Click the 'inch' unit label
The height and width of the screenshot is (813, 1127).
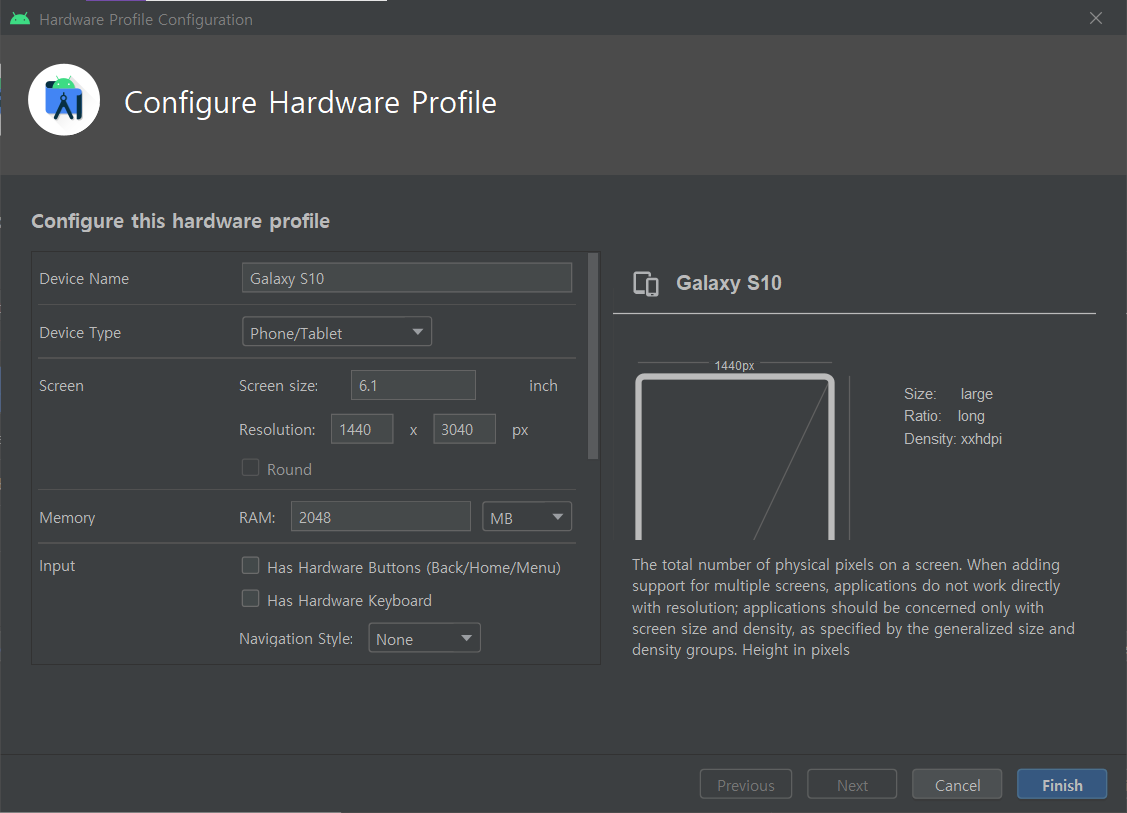pos(543,385)
